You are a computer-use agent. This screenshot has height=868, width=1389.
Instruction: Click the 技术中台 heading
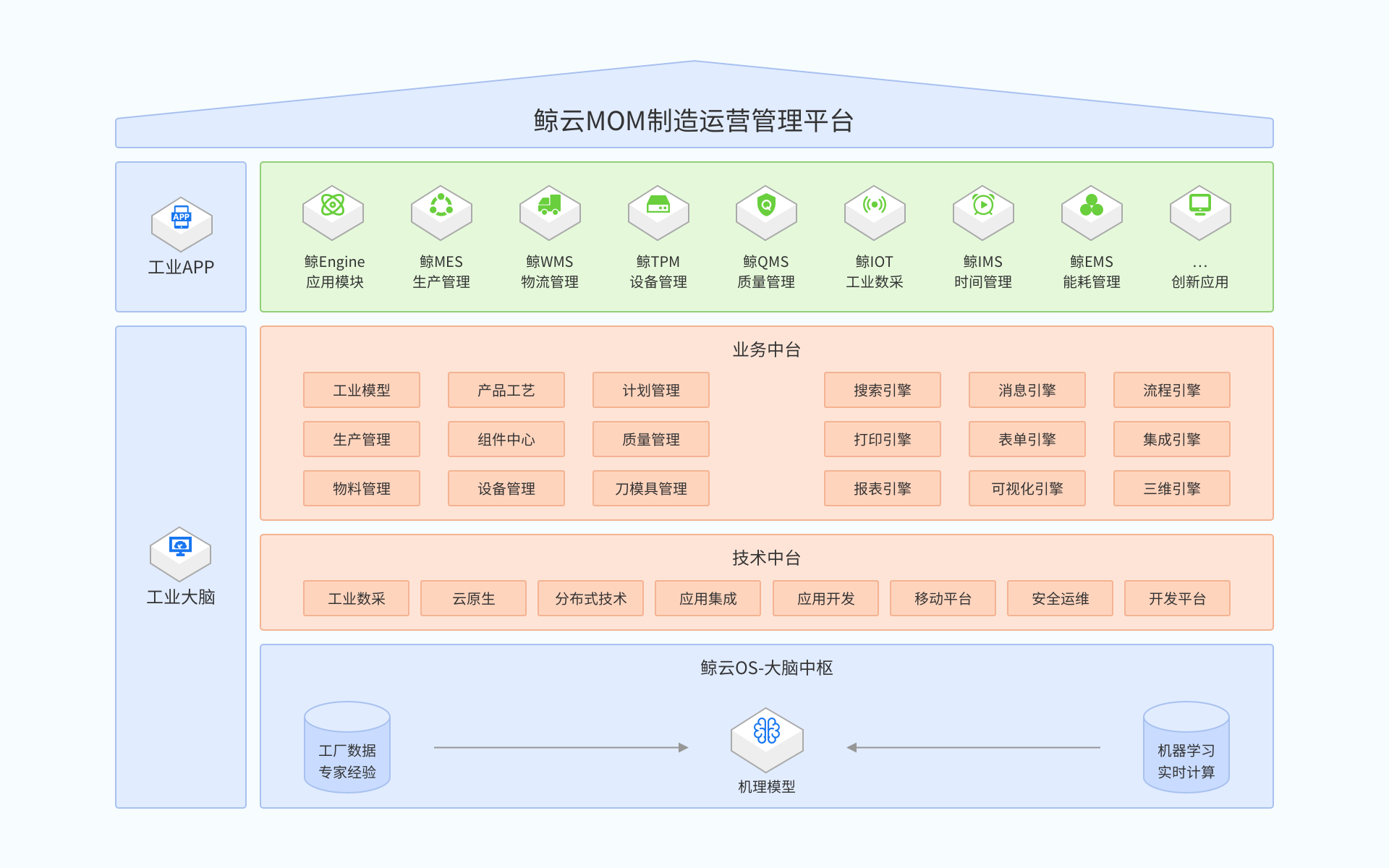pyautogui.click(x=767, y=558)
